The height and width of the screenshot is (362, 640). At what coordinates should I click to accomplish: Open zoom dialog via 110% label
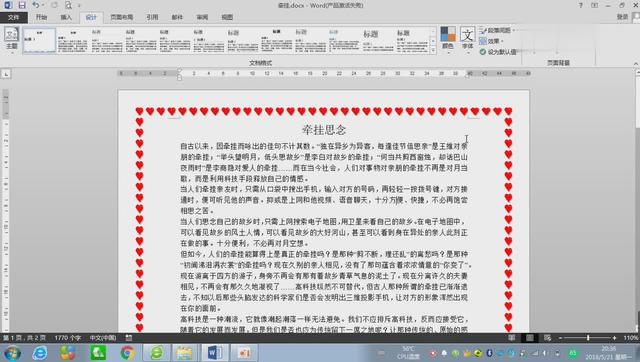pos(631,338)
